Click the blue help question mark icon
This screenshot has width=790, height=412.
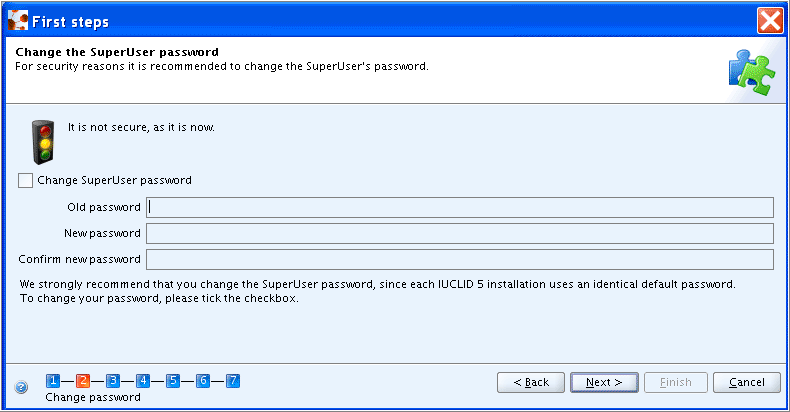click(x=21, y=387)
